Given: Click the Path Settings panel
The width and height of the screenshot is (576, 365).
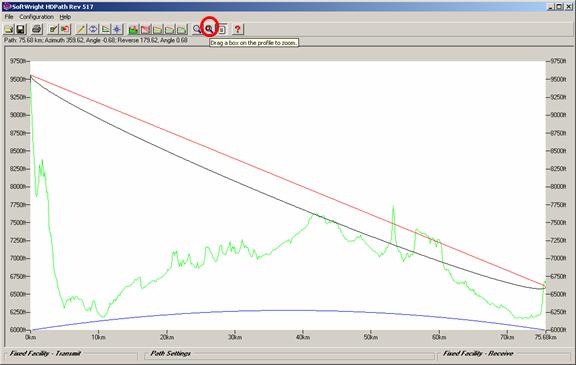Looking at the screenshot, I should coord(289,354).
